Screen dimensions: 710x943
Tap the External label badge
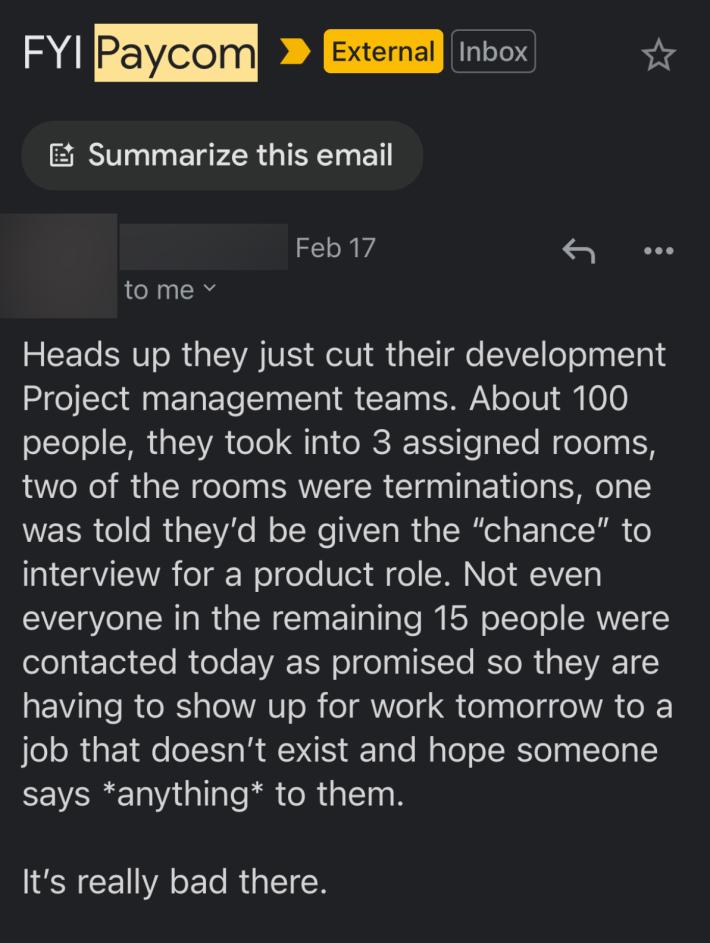(x=383, y=52)
